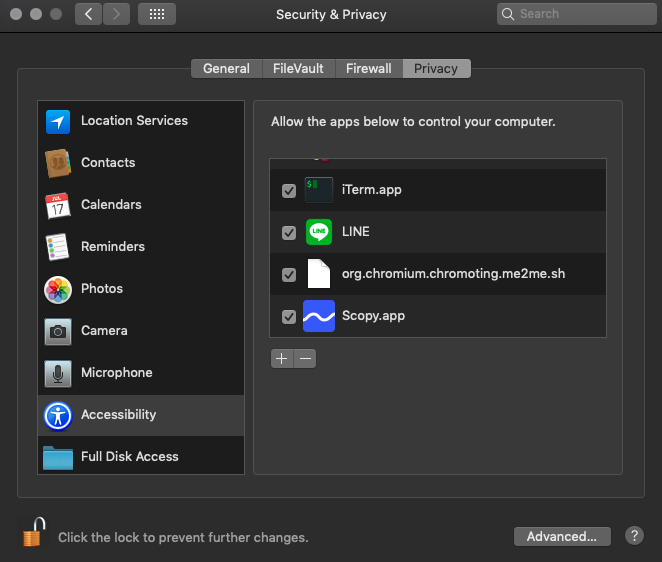Viewport: 662px width, 562px height.
Task: Click the open padlock icon
Action: tap(34, 532)
